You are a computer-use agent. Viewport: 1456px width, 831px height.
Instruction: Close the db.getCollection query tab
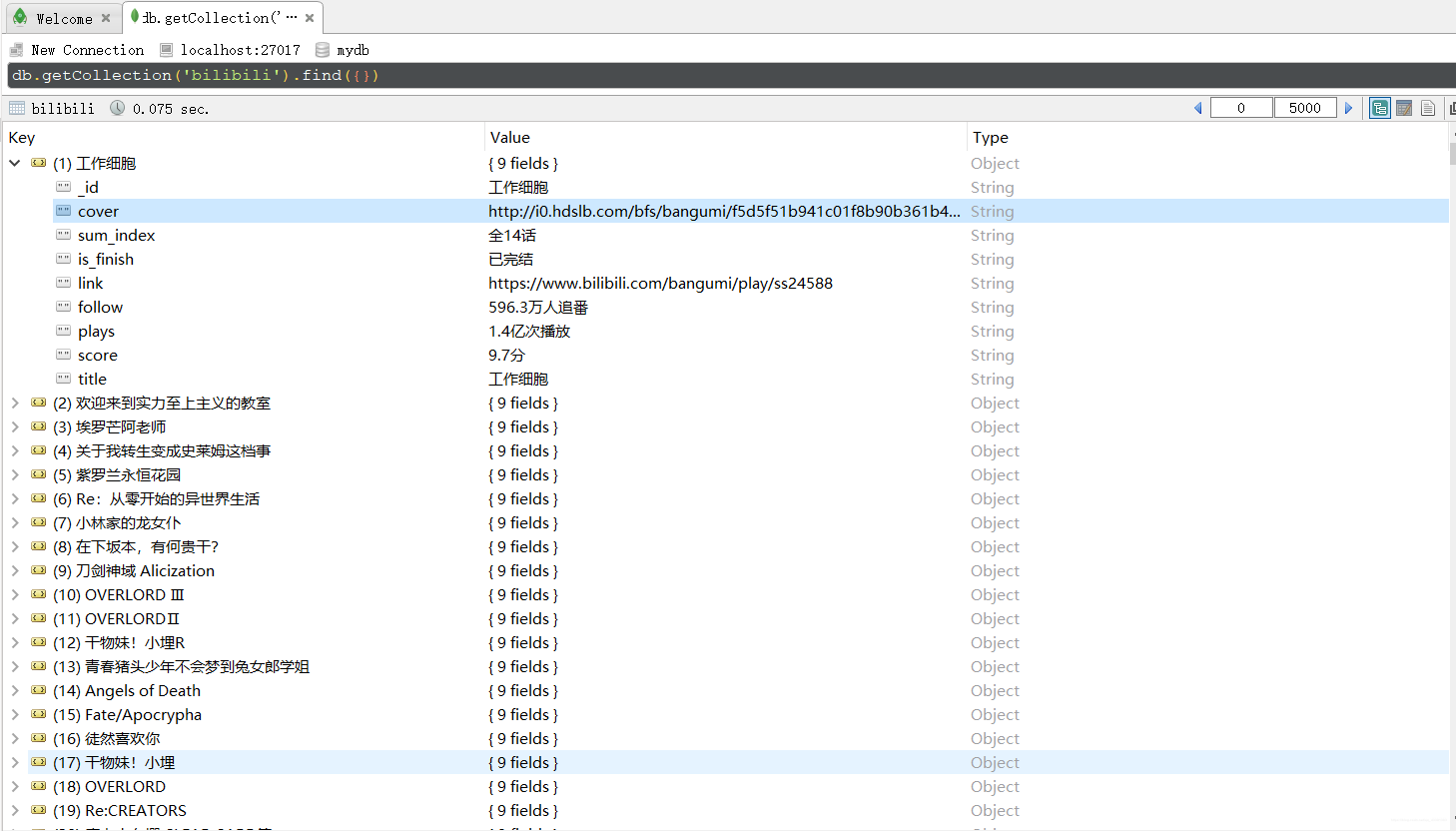click(x=310, y=18)
